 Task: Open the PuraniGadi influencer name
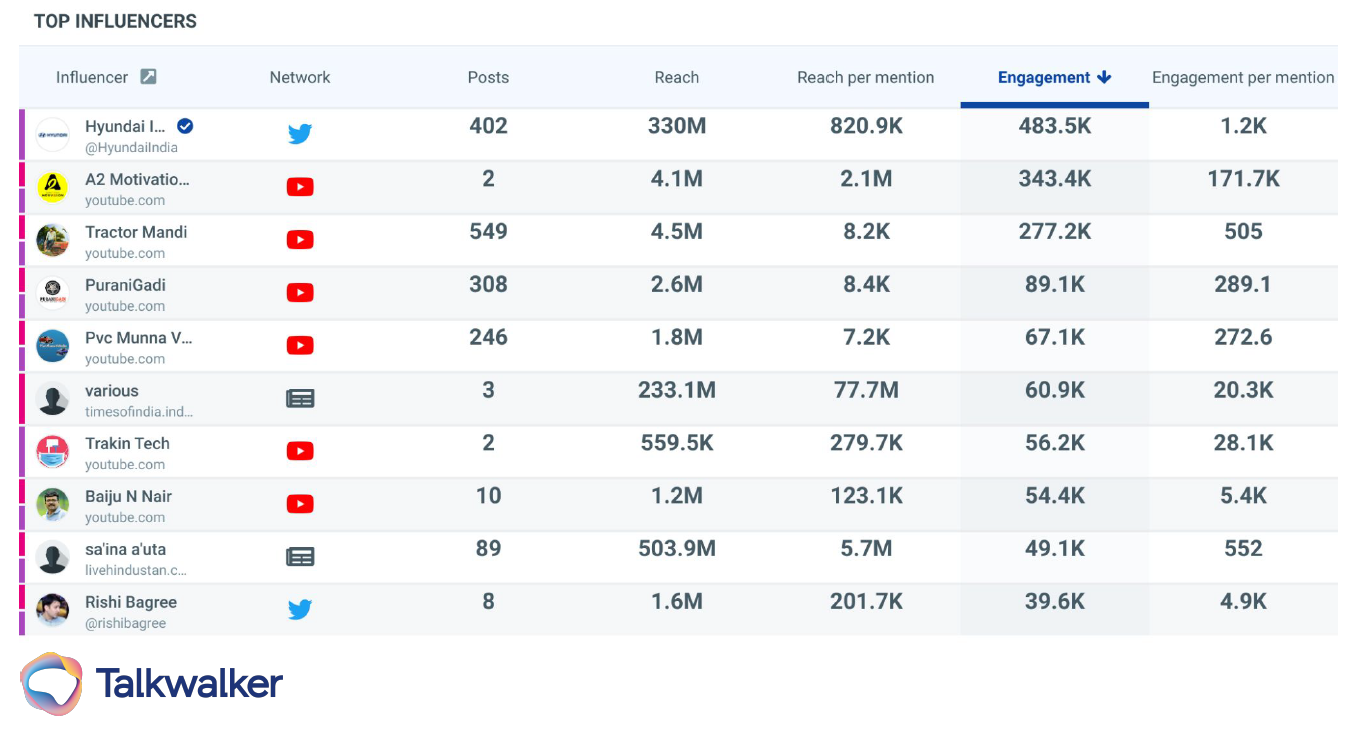(125, 285)
